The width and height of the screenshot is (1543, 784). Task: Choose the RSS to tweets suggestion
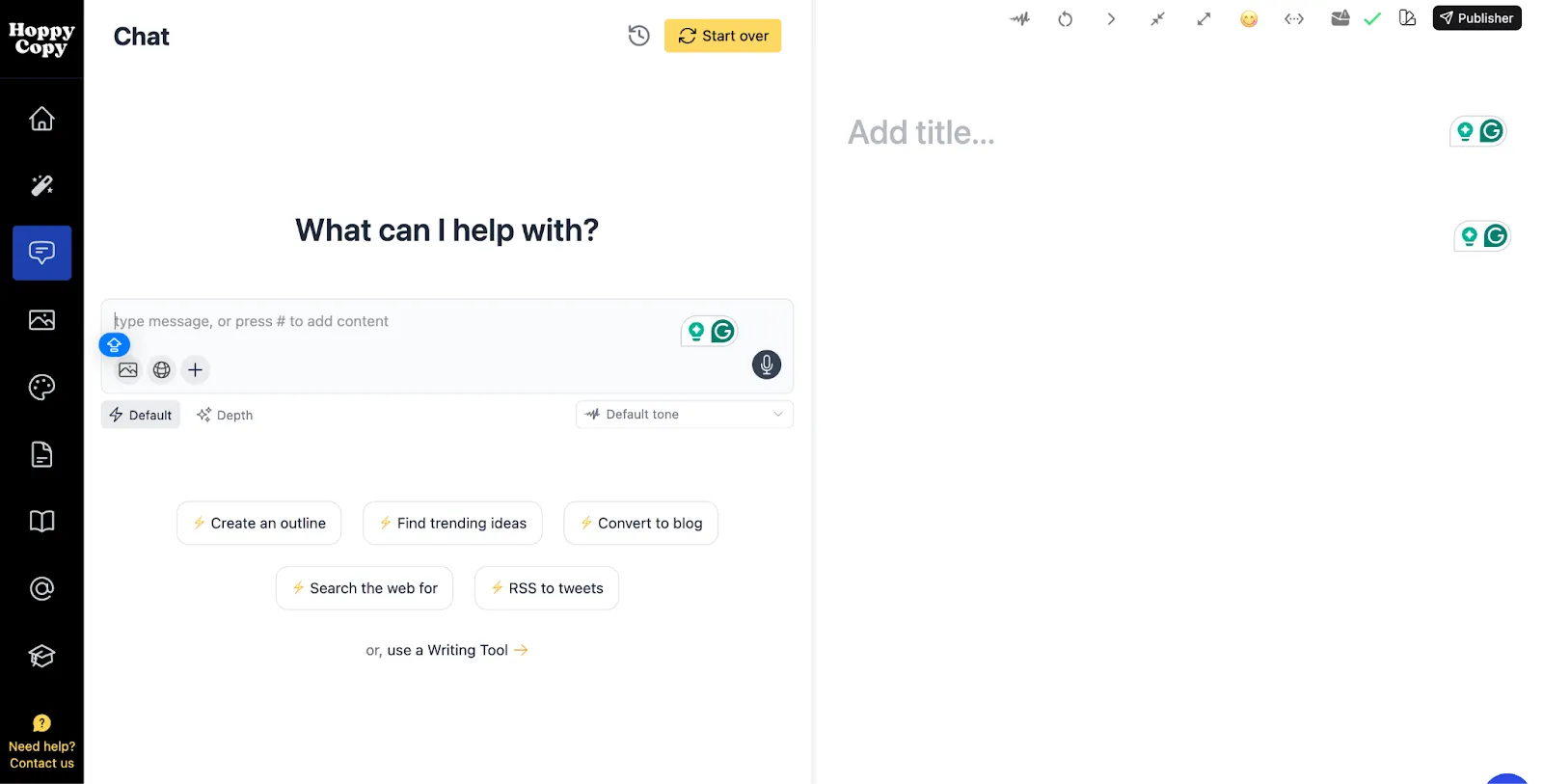click(547, 588)
